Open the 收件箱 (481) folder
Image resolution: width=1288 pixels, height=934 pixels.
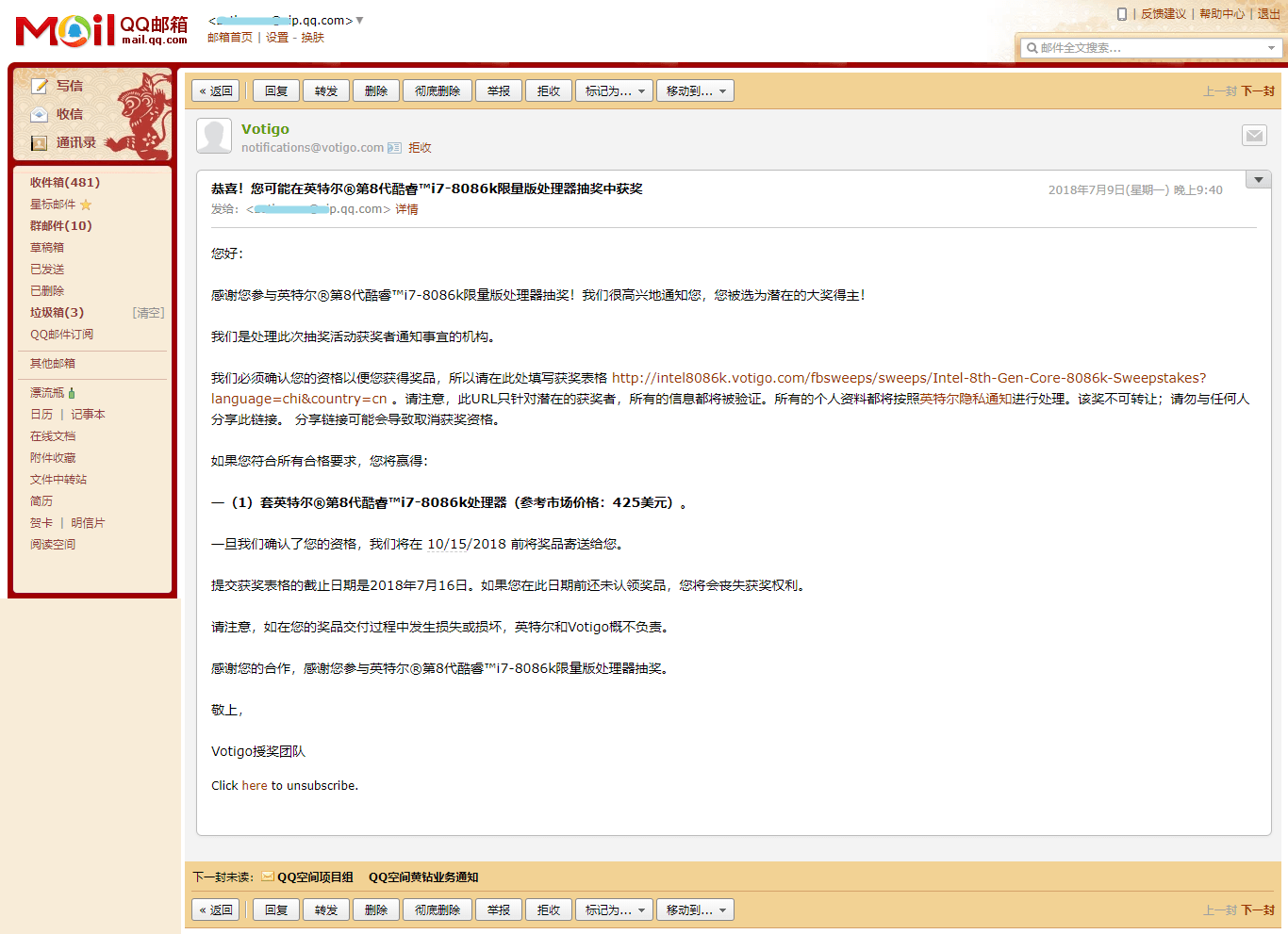64,183
